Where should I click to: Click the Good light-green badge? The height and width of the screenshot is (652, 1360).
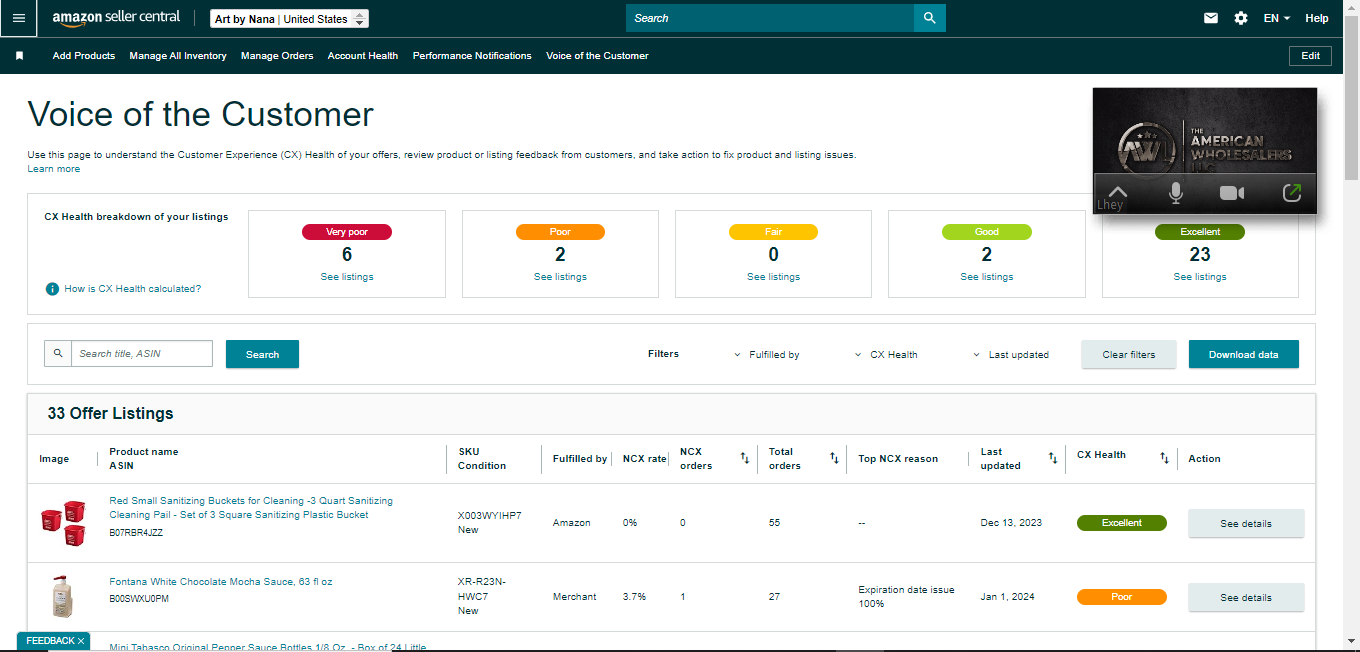click(987, 232)
